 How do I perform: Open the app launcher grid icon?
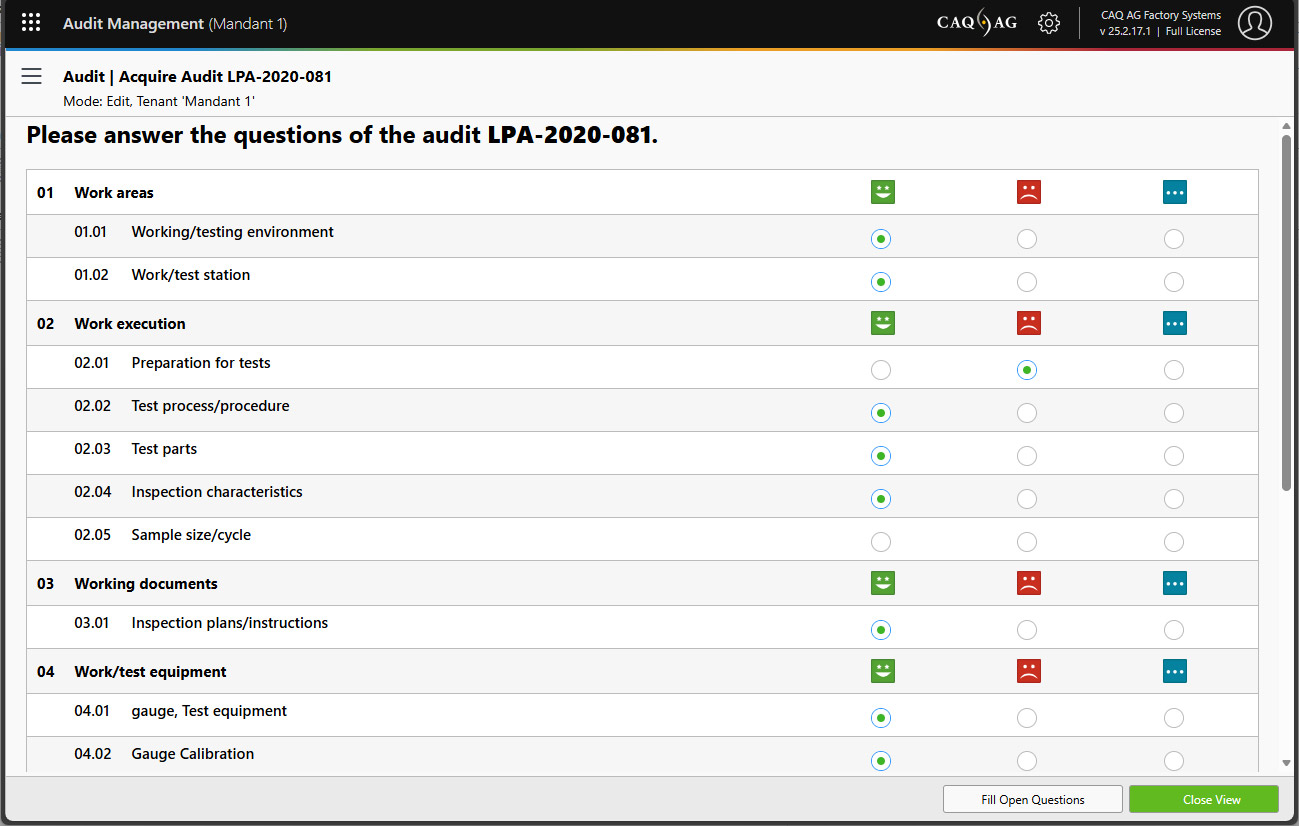point(31,23)
